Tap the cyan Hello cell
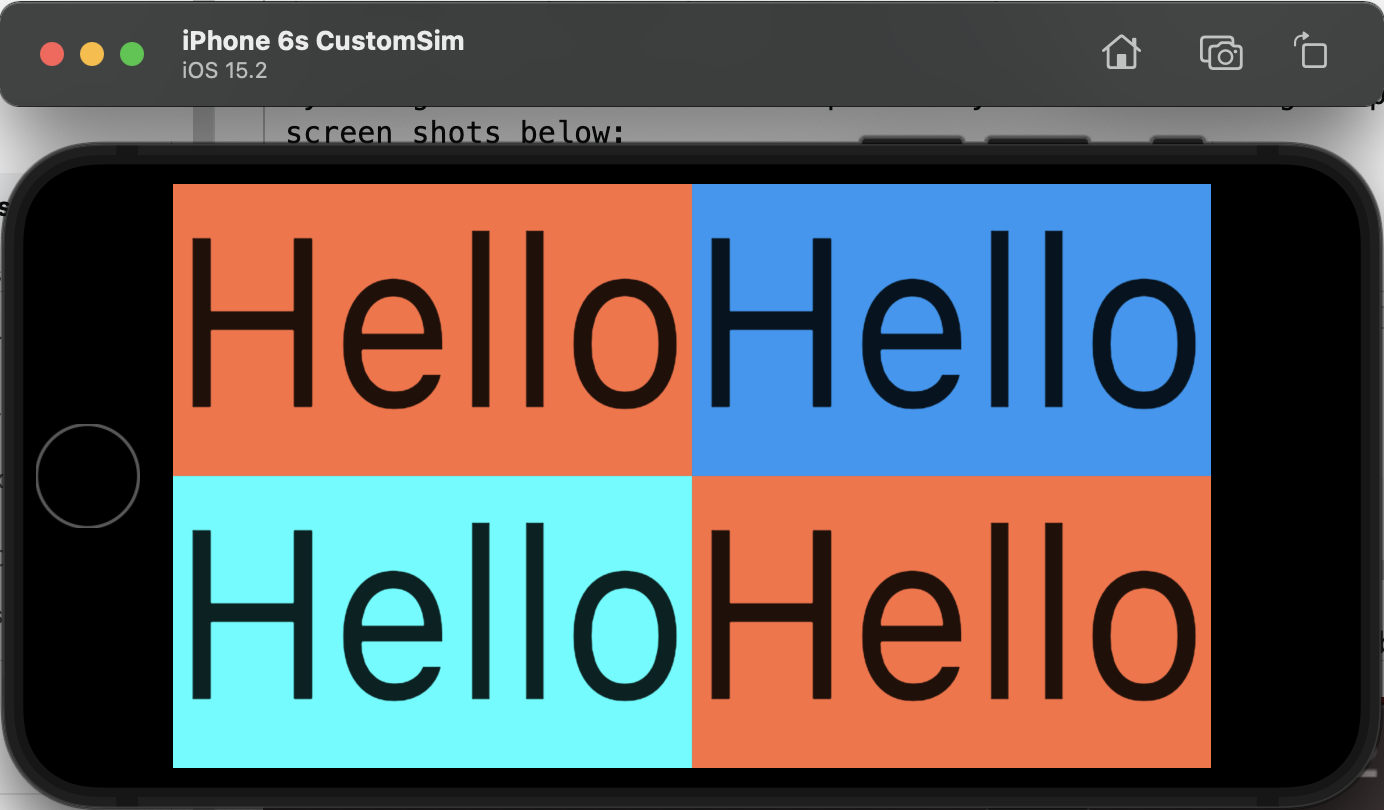 432,622
